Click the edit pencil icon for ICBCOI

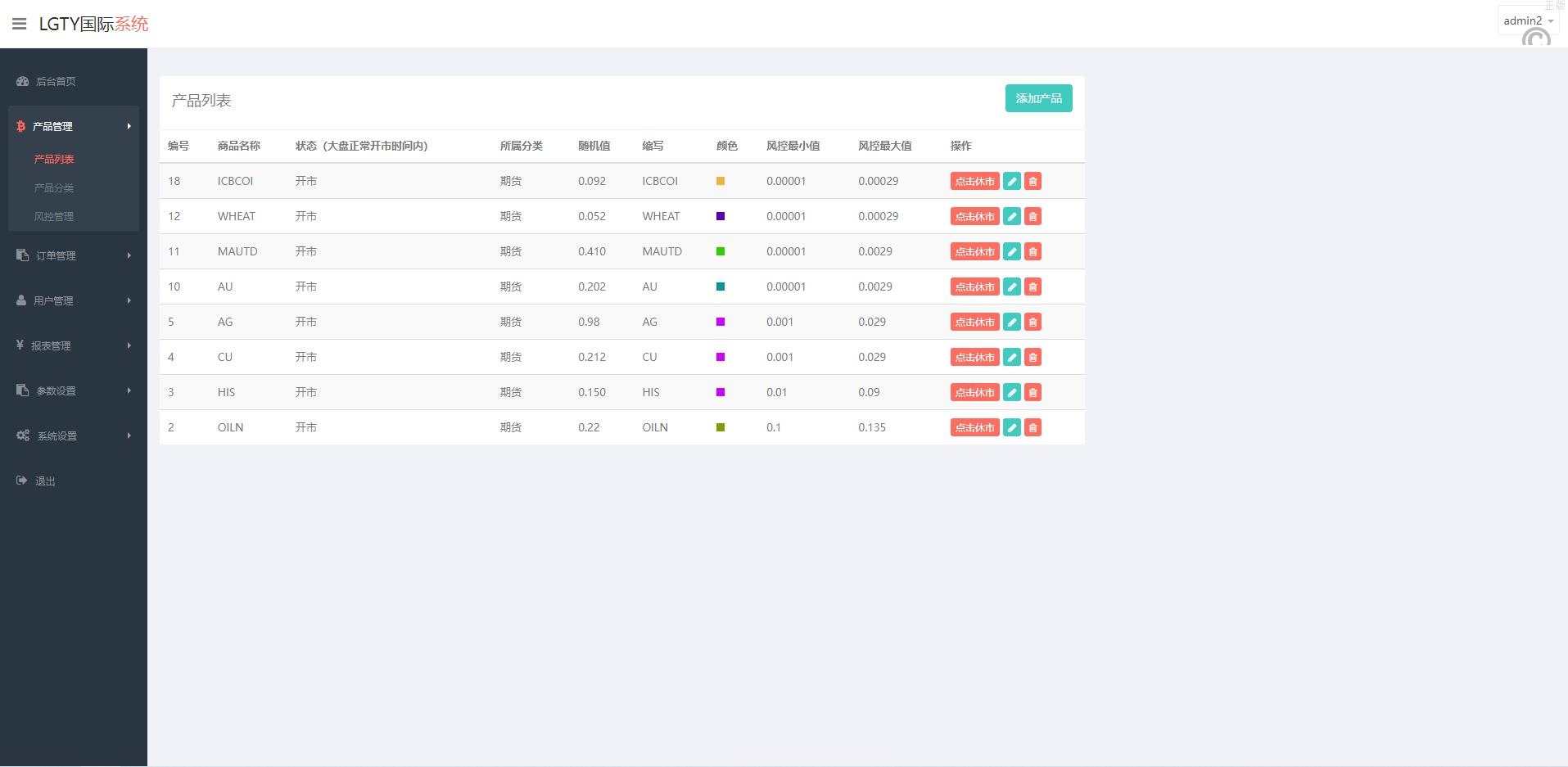click(1012, 182)
